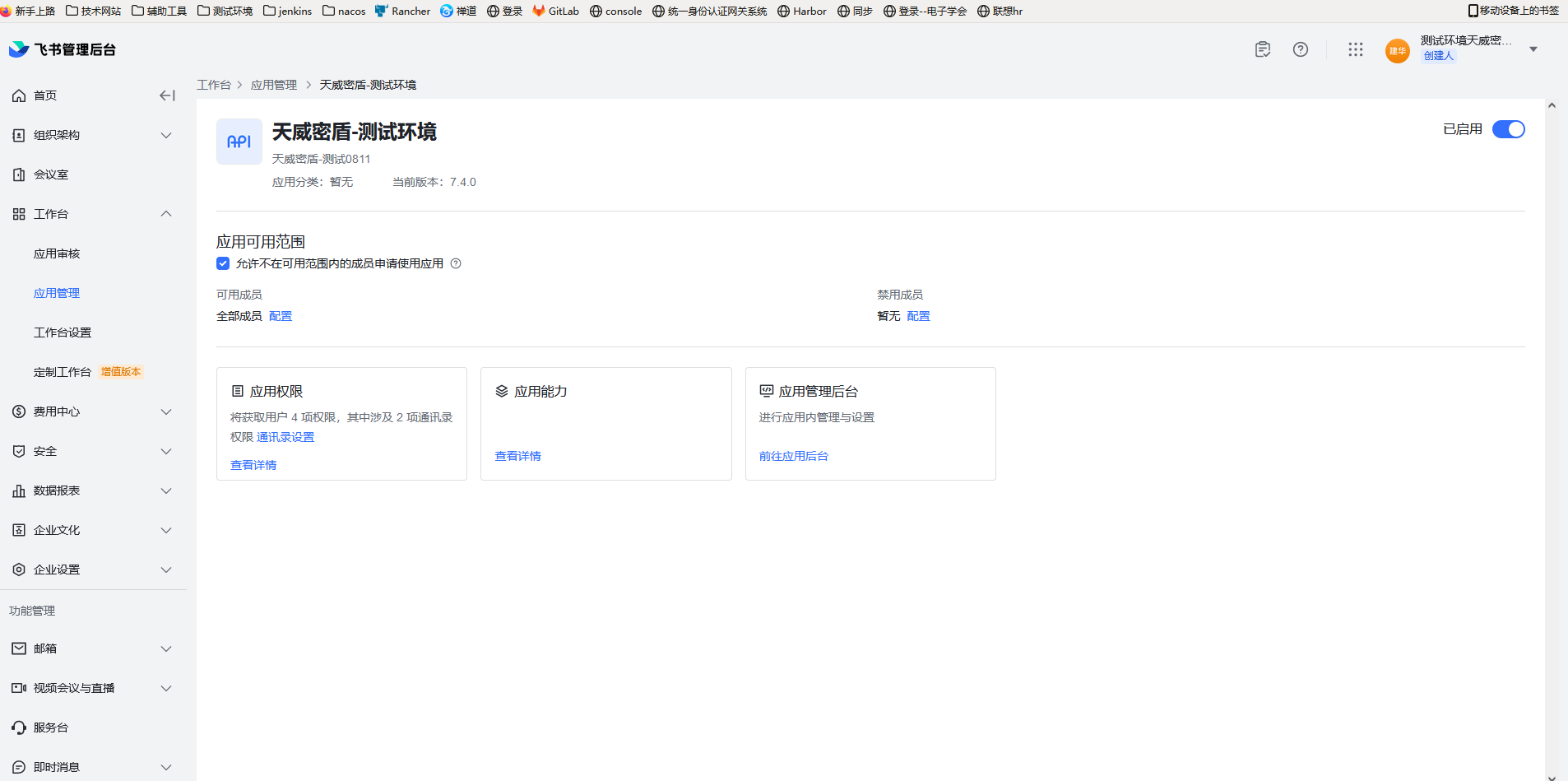Open the account dropdown arrow
This screenshot has height=781, width=1568.
(x=1533, y=49)
